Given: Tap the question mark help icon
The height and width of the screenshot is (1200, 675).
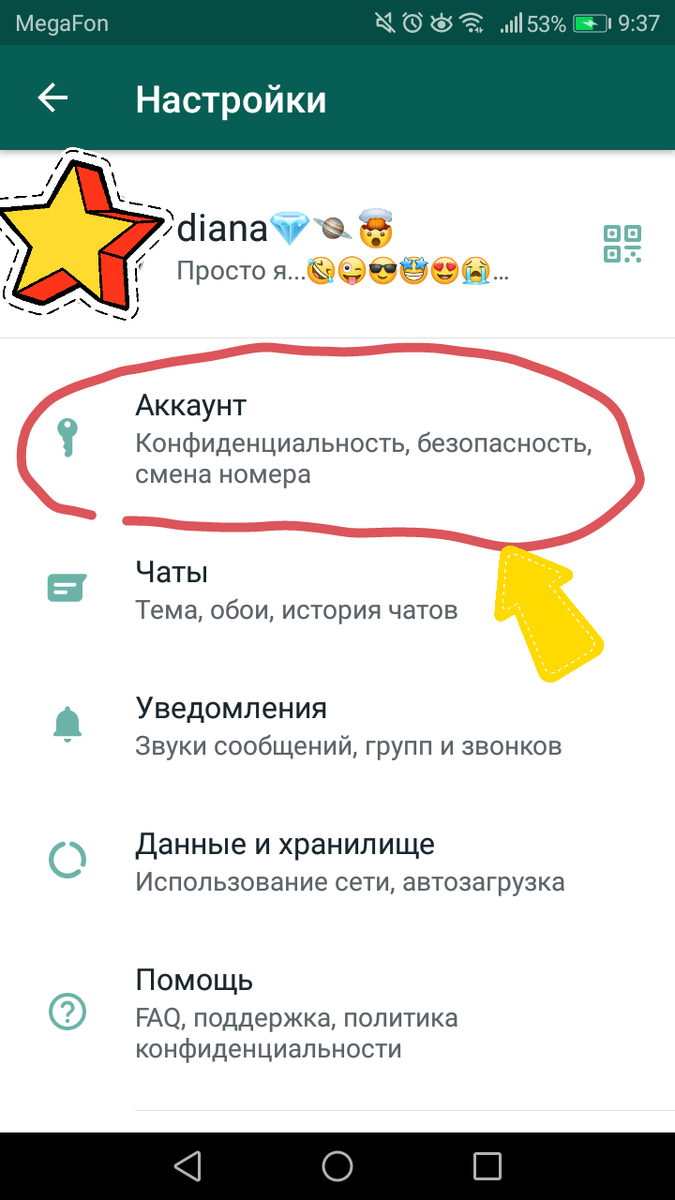Looking at the screenshot, I should [x=67, y=1013].
